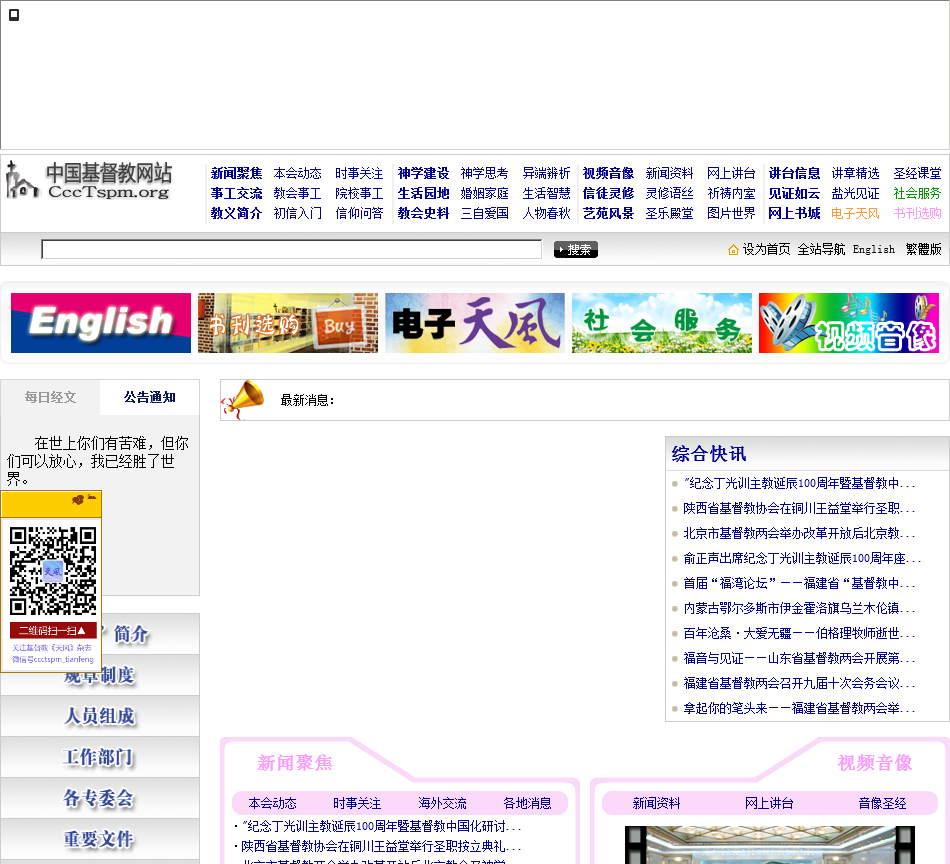Screen dimensions: 950x864
Task: Open 重要文件 in the sidebar
Action: 100,839
